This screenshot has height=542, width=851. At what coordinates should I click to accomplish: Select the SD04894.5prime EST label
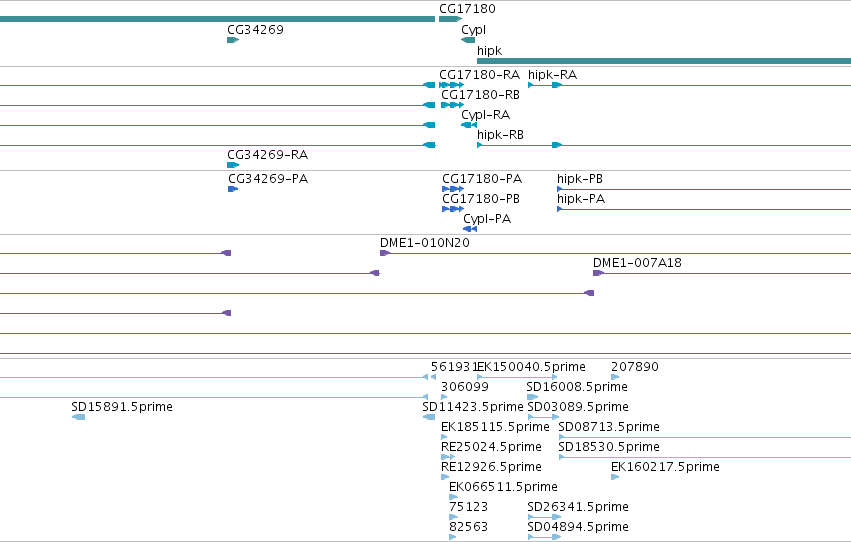click(578, 528)
